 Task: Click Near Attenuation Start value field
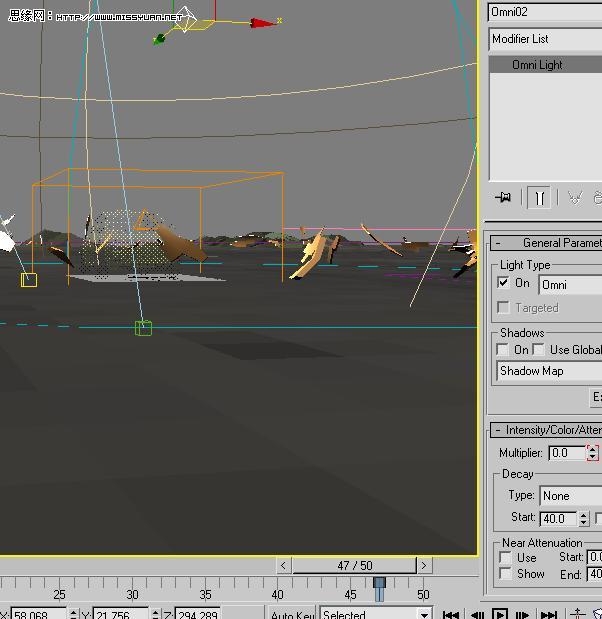click(x=594, y=557)
